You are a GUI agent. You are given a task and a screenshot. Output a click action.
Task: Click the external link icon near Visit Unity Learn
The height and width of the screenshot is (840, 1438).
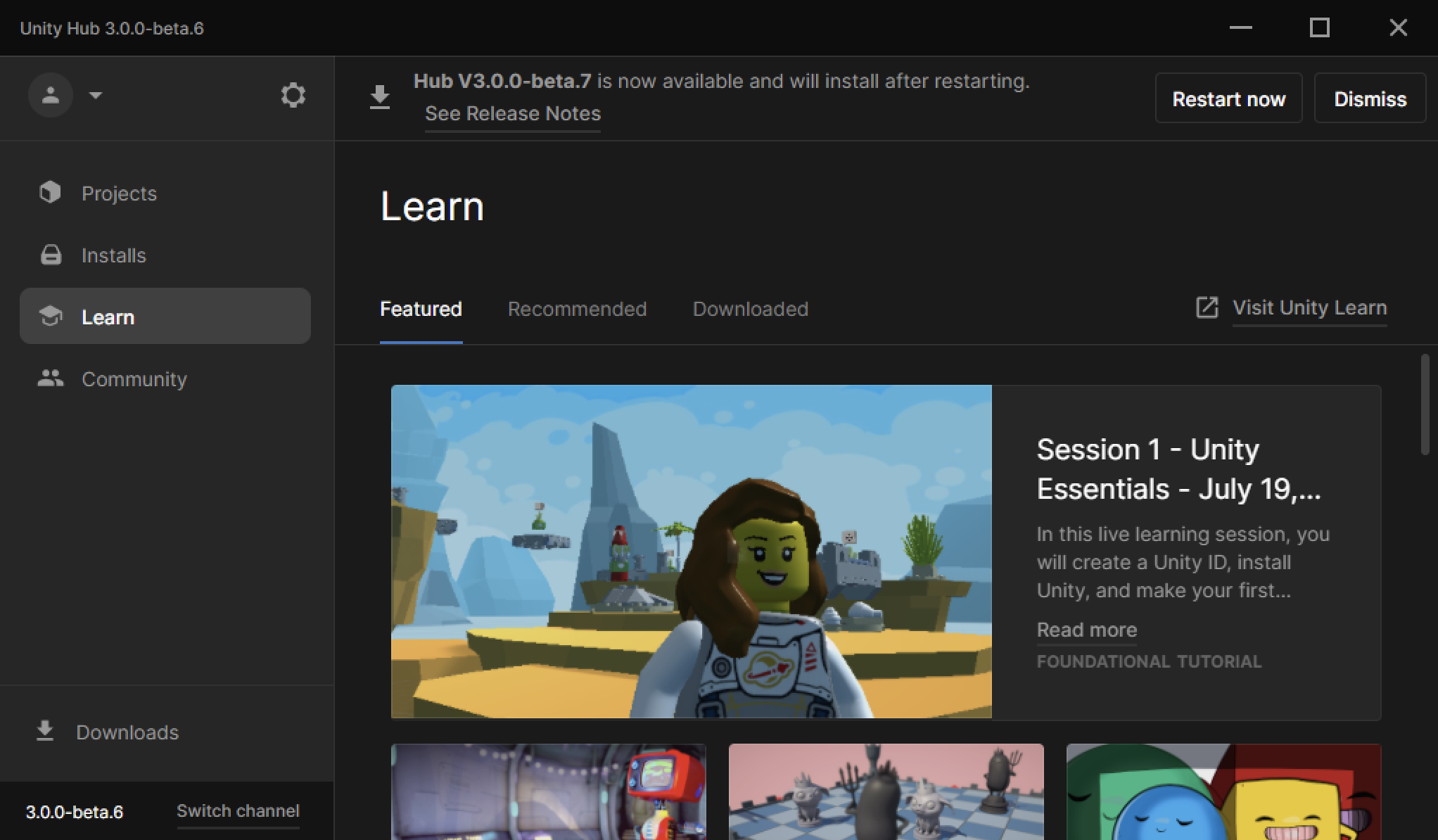click(x=1207, y=307)
